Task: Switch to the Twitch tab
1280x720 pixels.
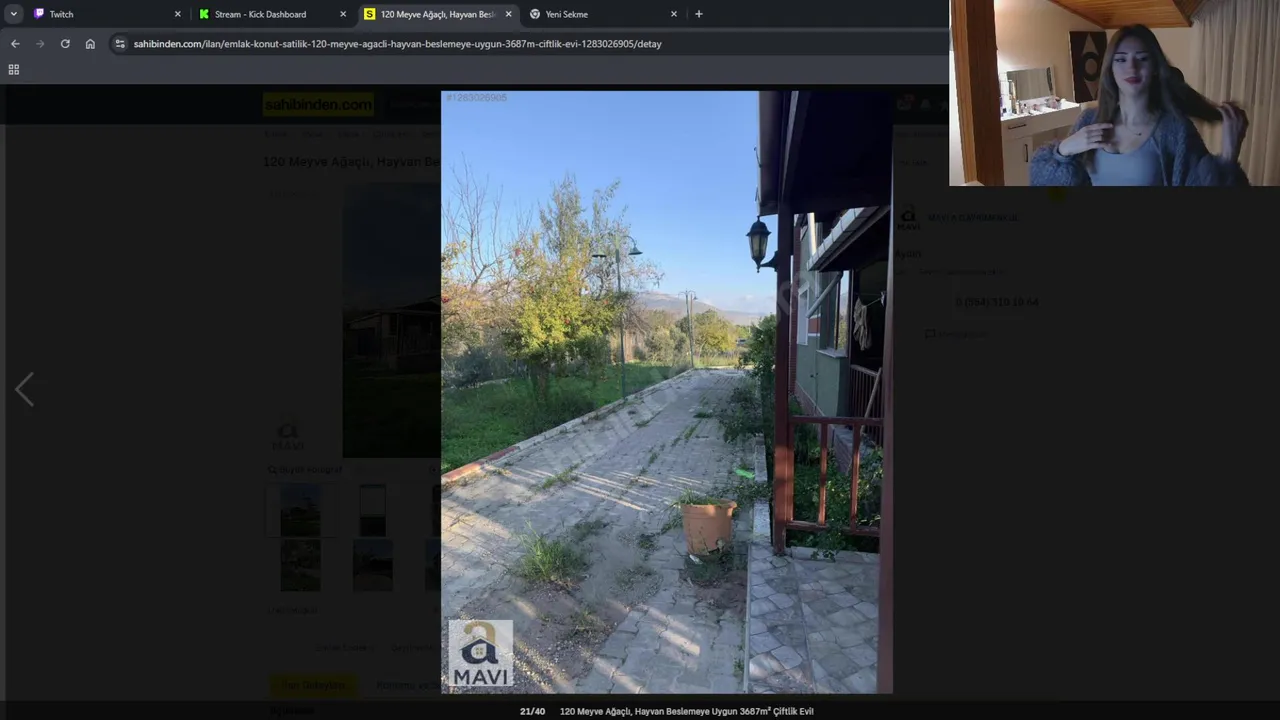Action: 105,14
